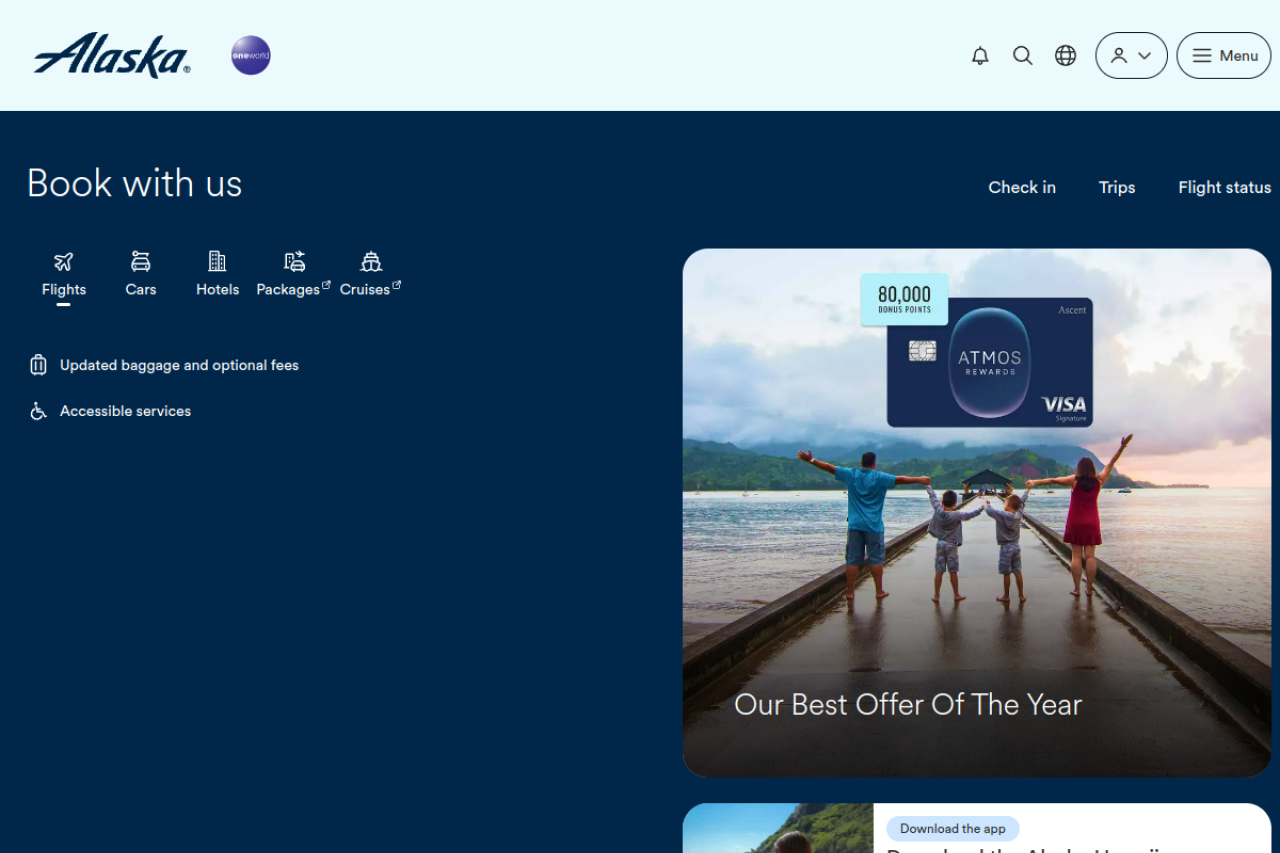The image size is (1280, 853).
Task: Click the Atmos Rewards Visa card image
Action: click(x=989, y=362)
